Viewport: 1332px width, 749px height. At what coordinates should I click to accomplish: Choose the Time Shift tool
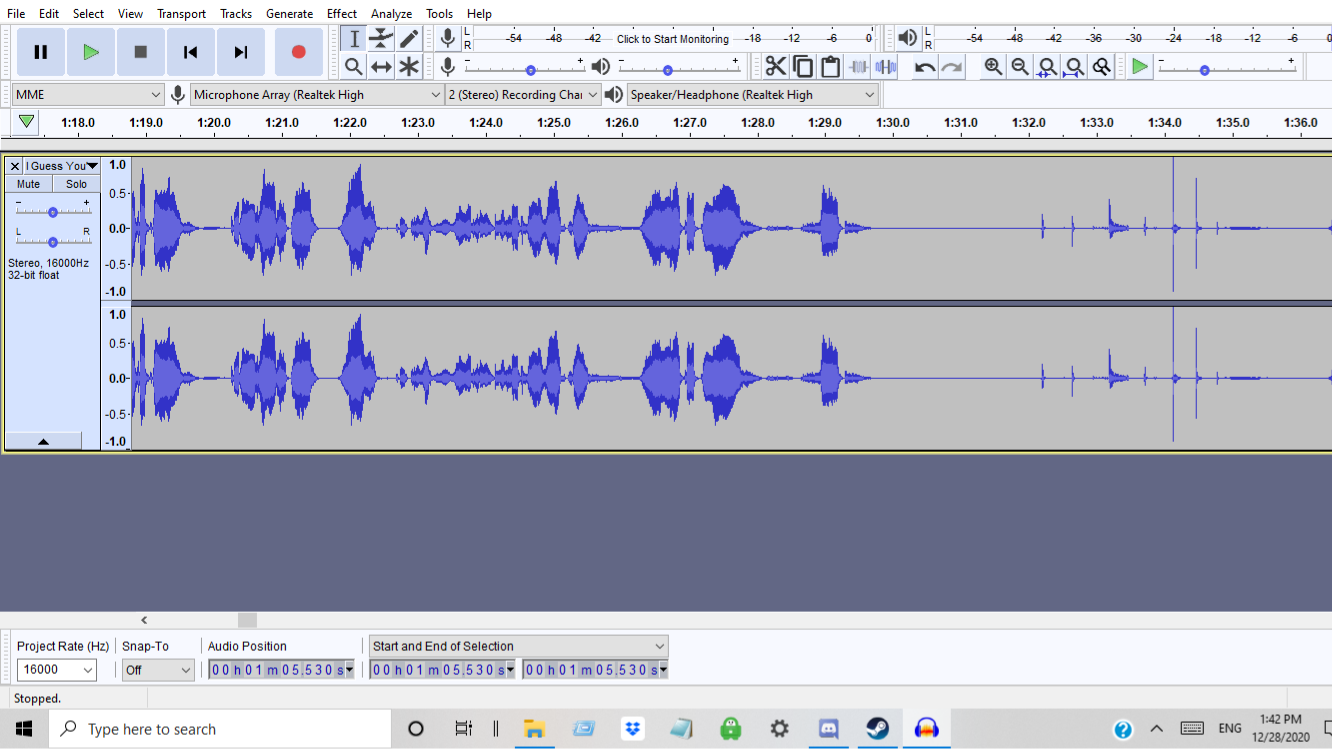[x=381, y=67]
